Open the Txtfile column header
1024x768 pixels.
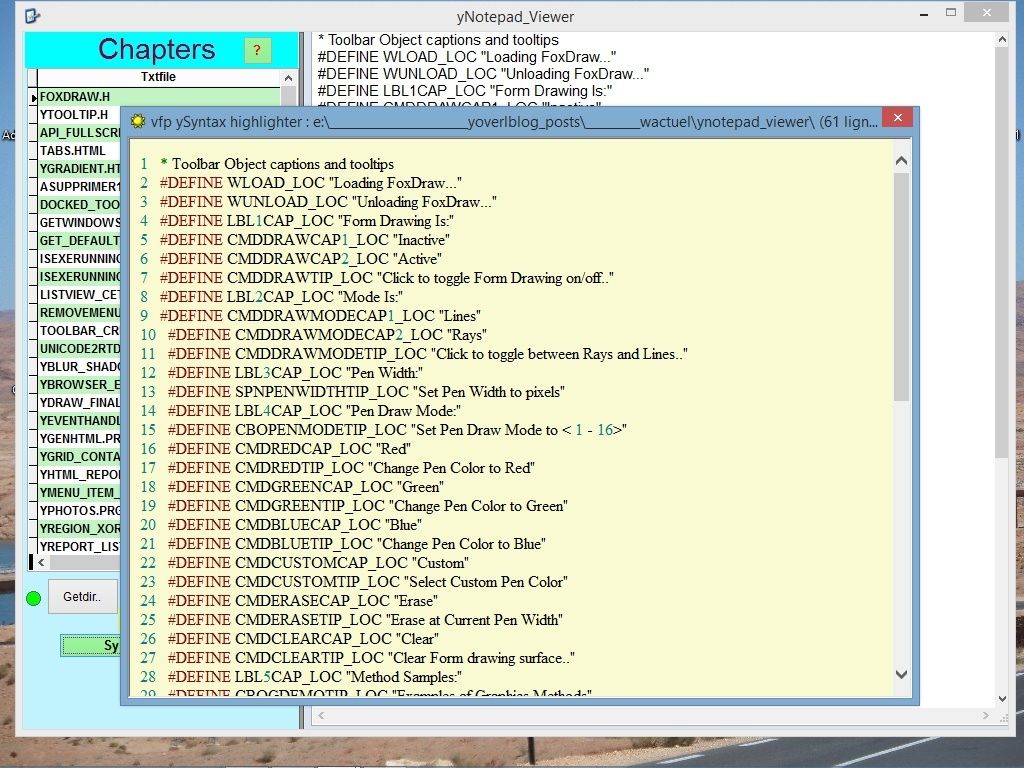[x=160, y=77]
